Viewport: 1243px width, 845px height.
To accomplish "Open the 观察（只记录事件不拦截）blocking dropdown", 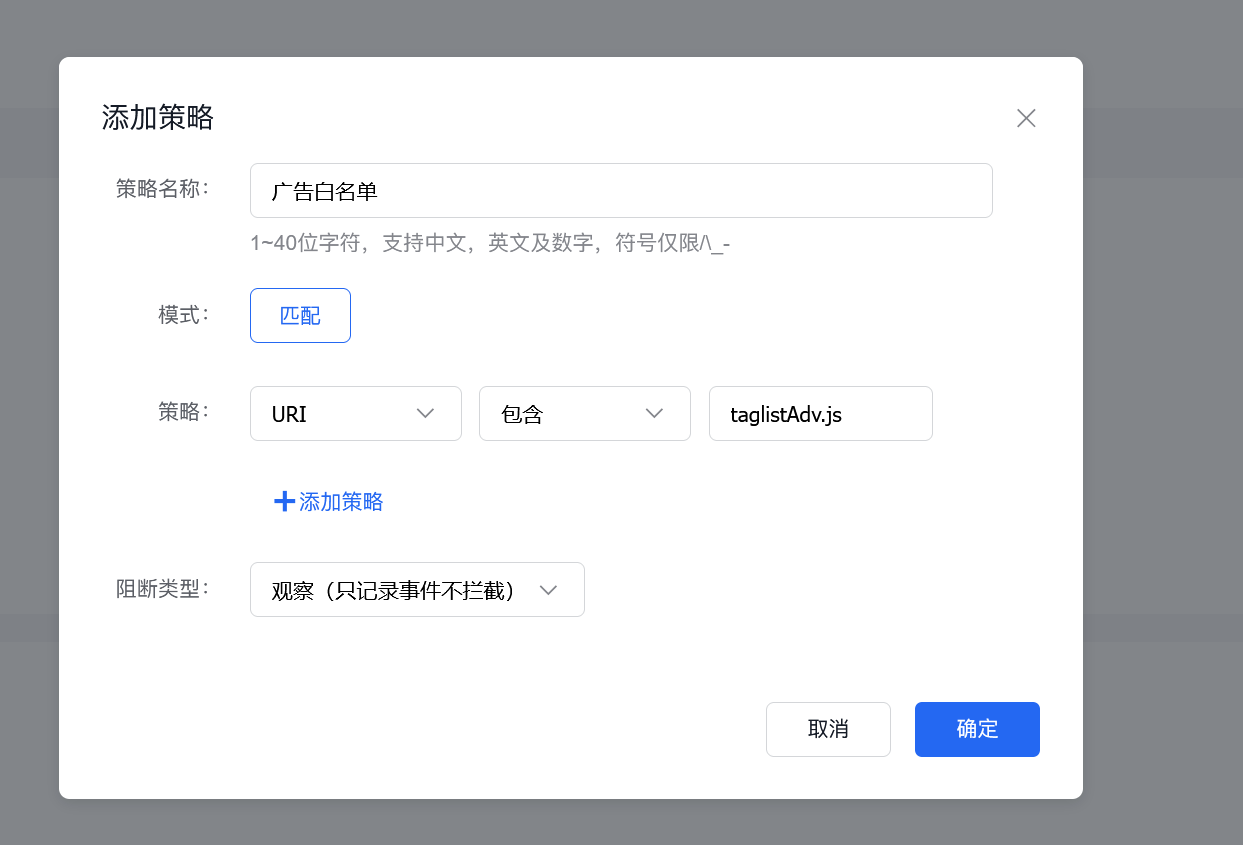I will tap(417, 589).
